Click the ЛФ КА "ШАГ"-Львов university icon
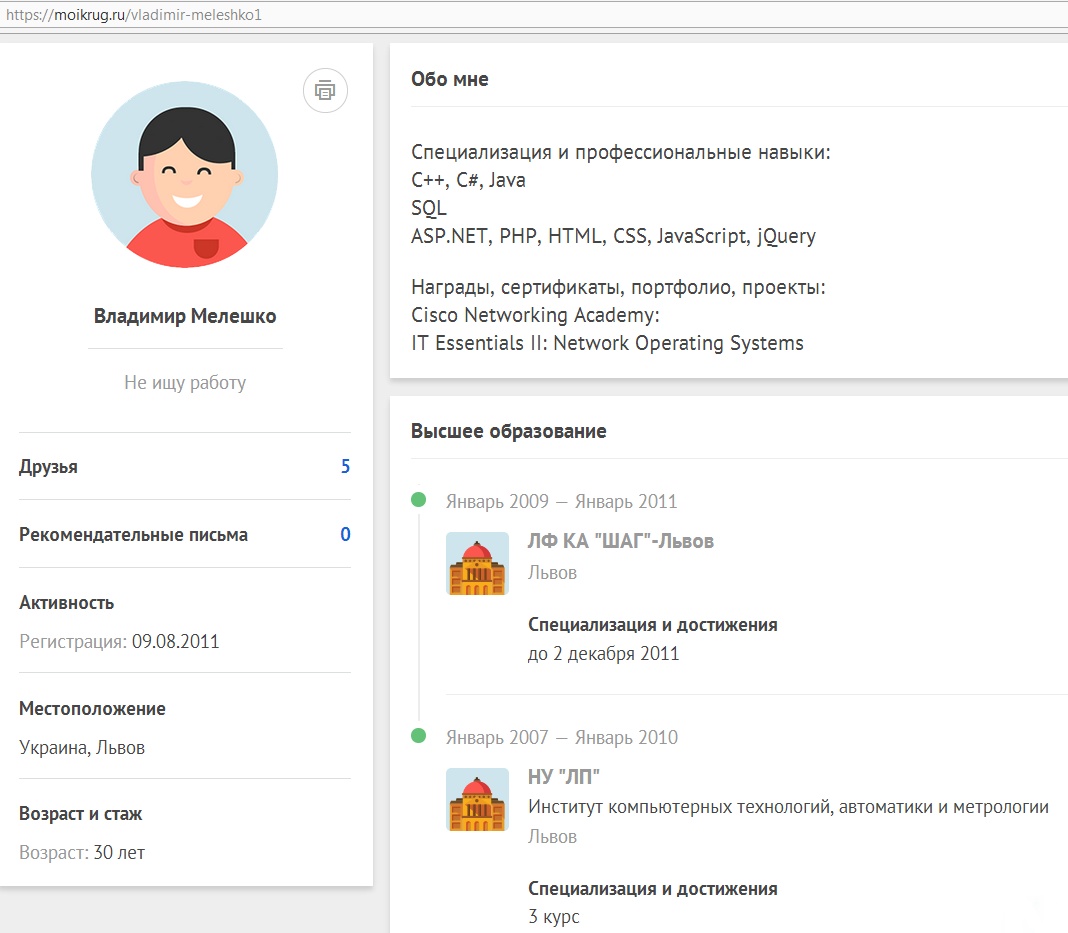 click(x=477, y=563)
